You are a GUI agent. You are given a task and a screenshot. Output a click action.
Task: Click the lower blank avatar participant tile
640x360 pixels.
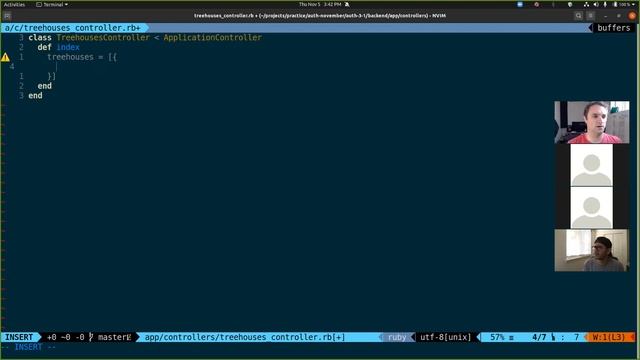click(x=591, y=207)
